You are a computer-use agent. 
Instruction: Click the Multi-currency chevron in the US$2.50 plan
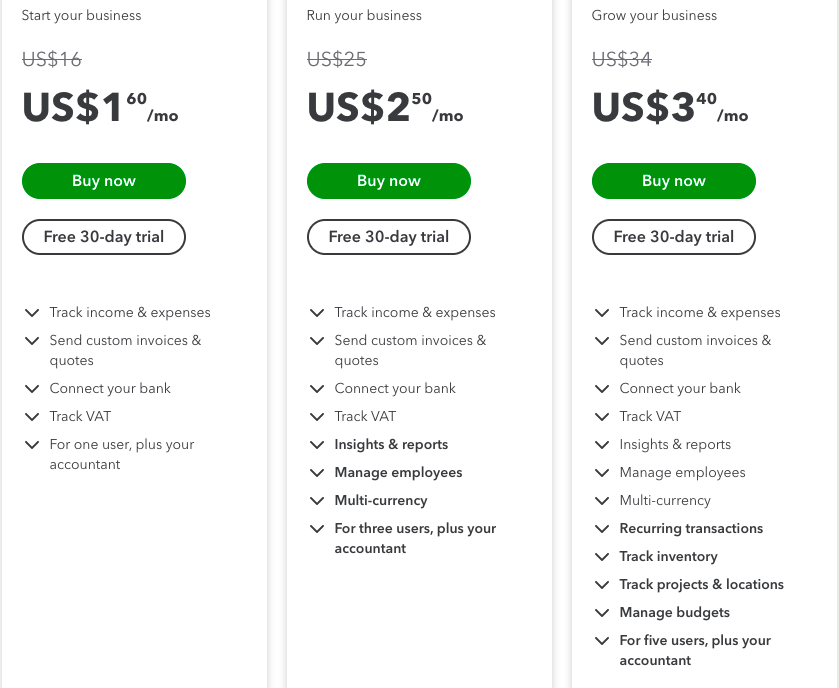click(x=317, y=501)
